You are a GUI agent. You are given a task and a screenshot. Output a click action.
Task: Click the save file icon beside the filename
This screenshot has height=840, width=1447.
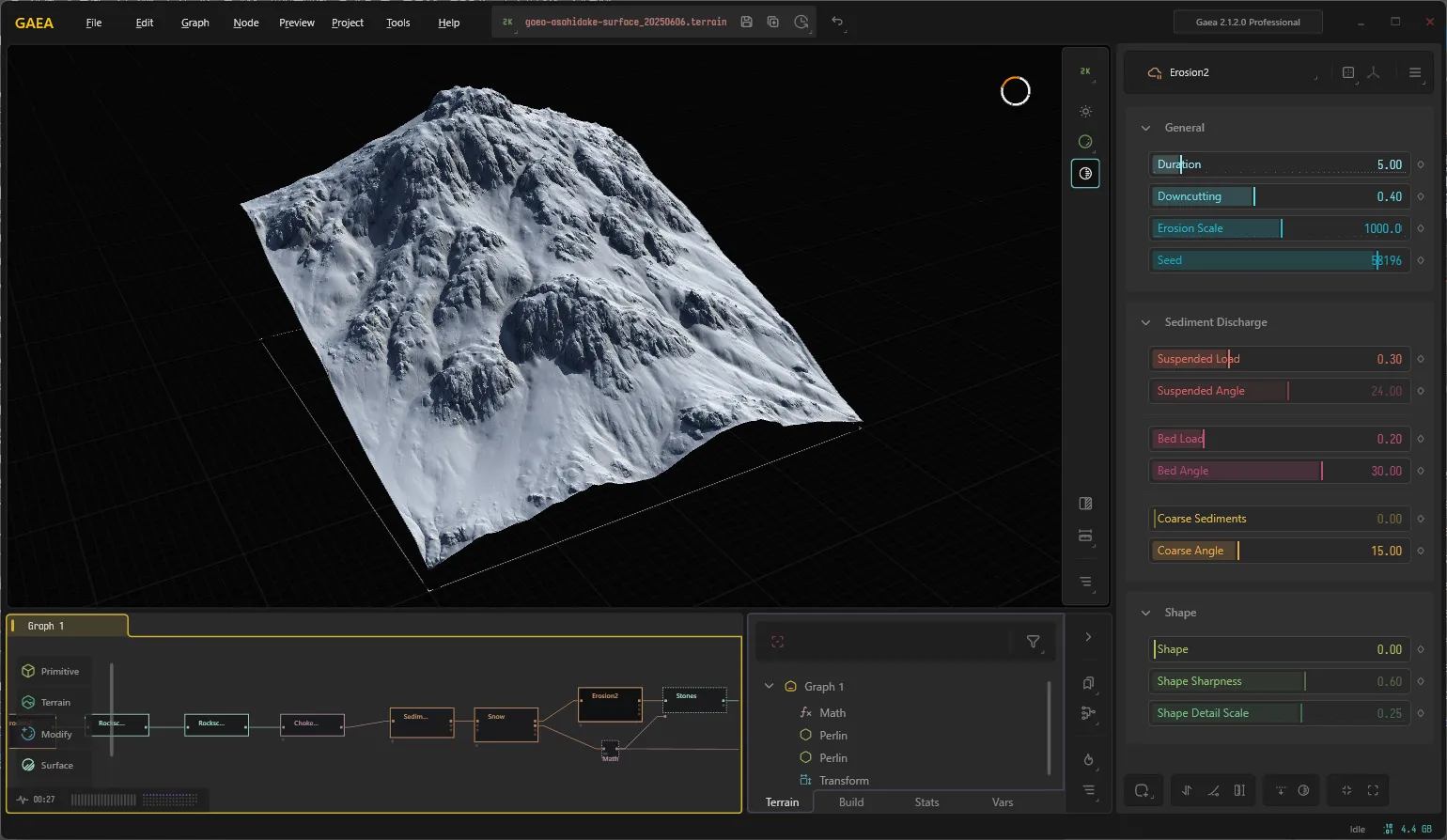click(746, 22)
